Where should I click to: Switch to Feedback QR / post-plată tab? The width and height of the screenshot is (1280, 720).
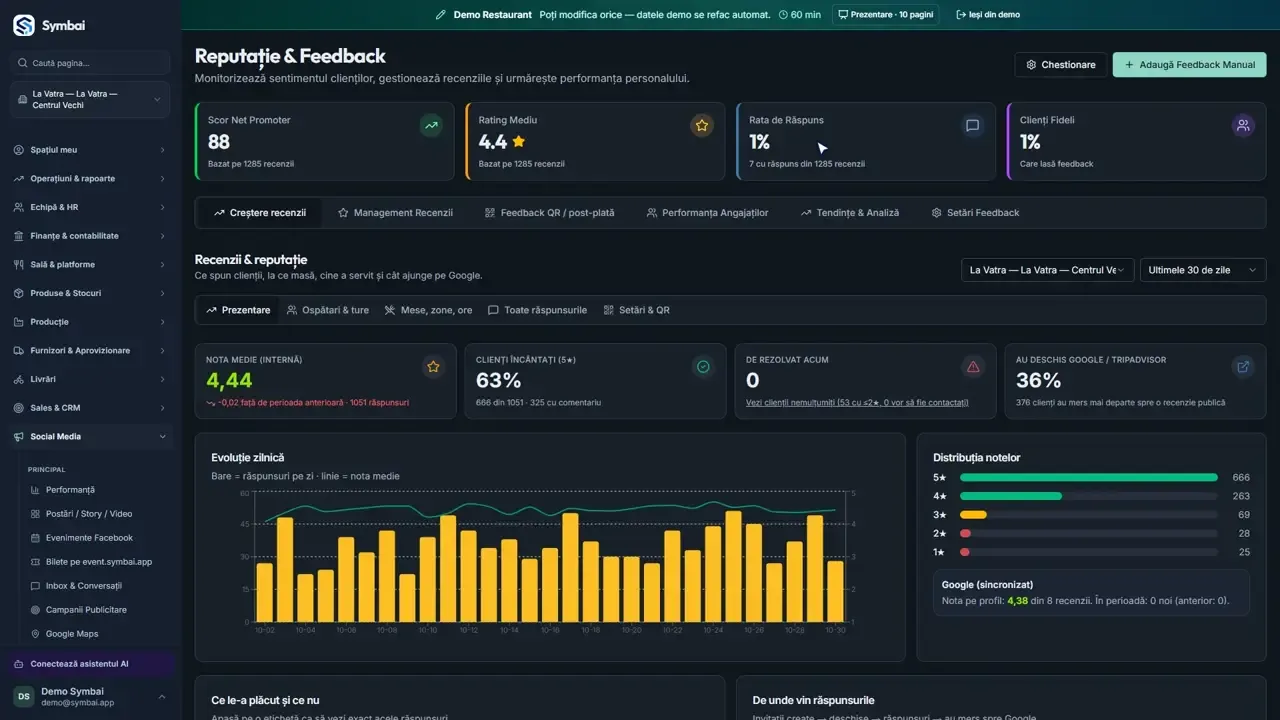(x=549, y=213)
